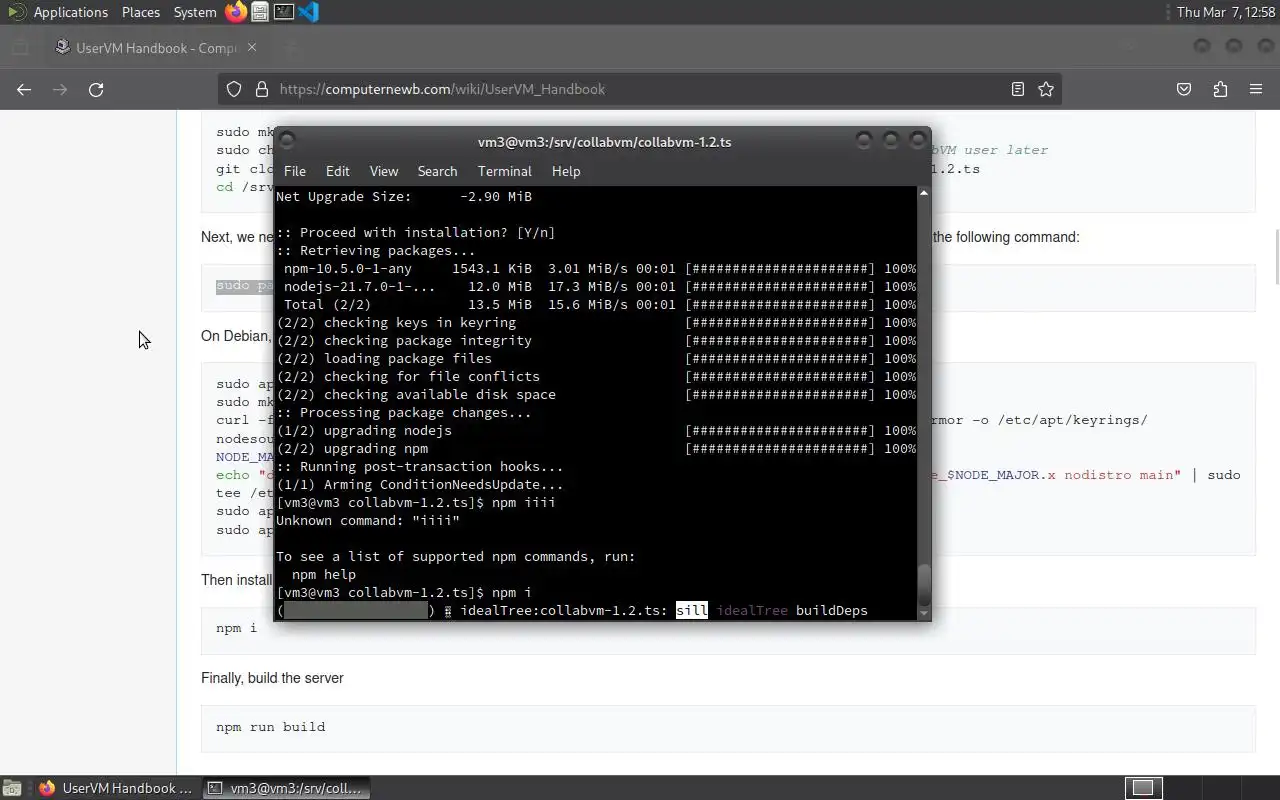Open the System menu
1280x800 pixels.
(195, 12)
